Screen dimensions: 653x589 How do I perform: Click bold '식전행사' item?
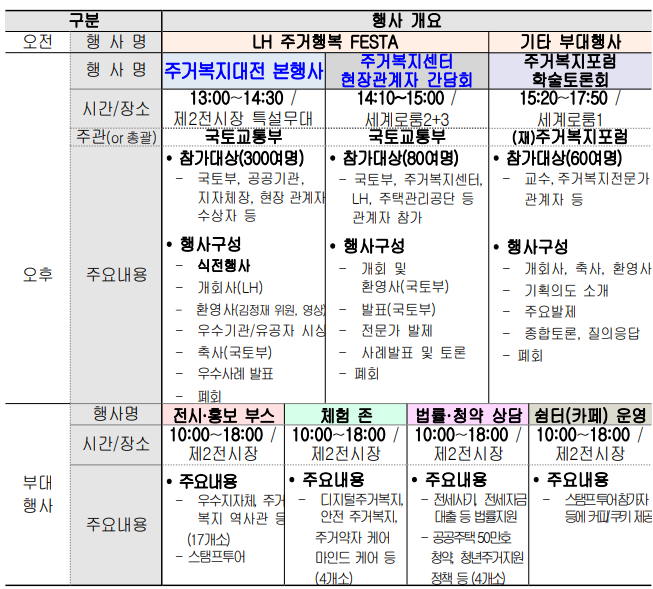pos(224,266)
